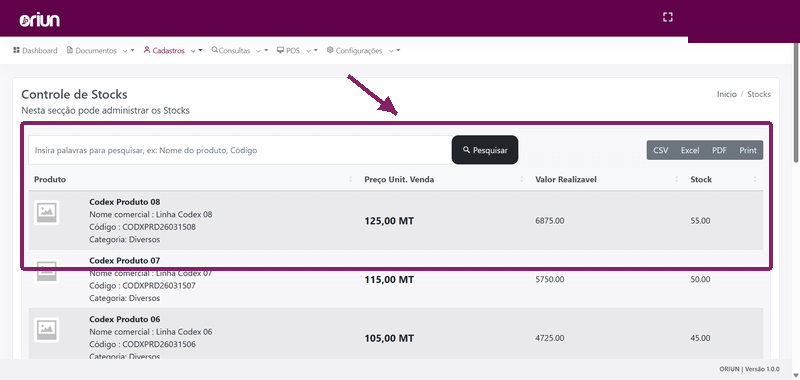Click Nome comercial : Linha Codex 06
The image size is (800, 380).
pos(151,332)
